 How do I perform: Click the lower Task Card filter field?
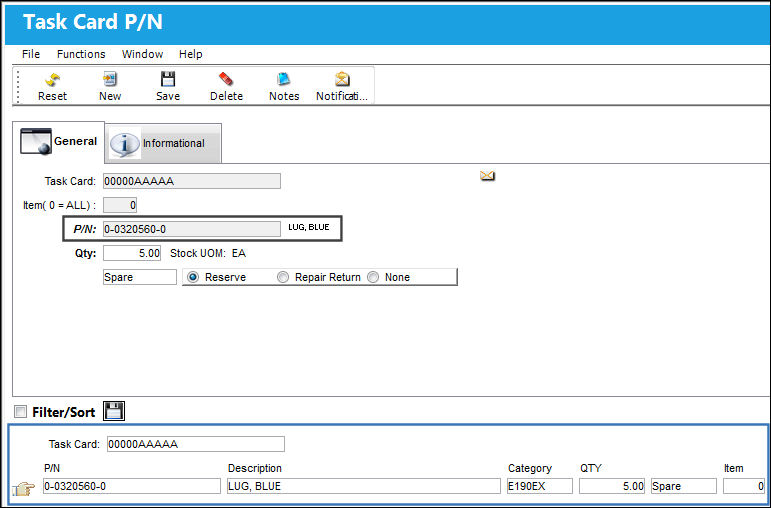196,444
